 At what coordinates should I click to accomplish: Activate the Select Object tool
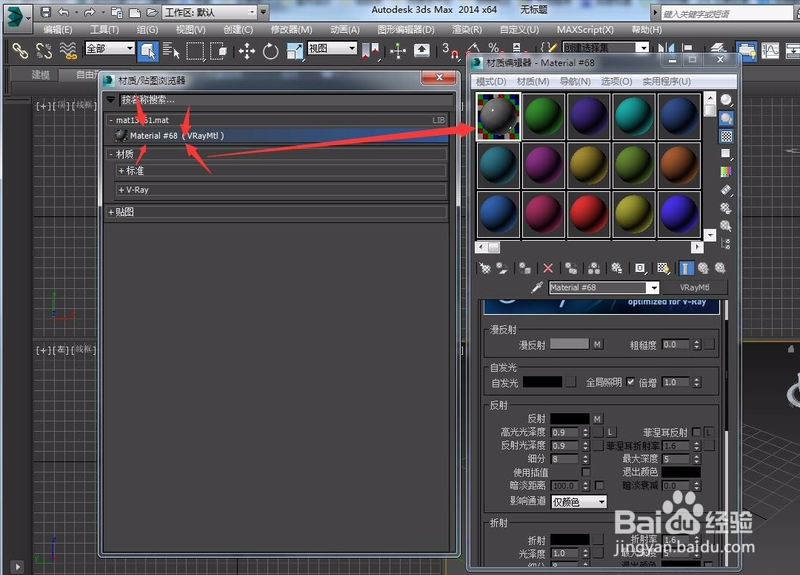(147, 51)
